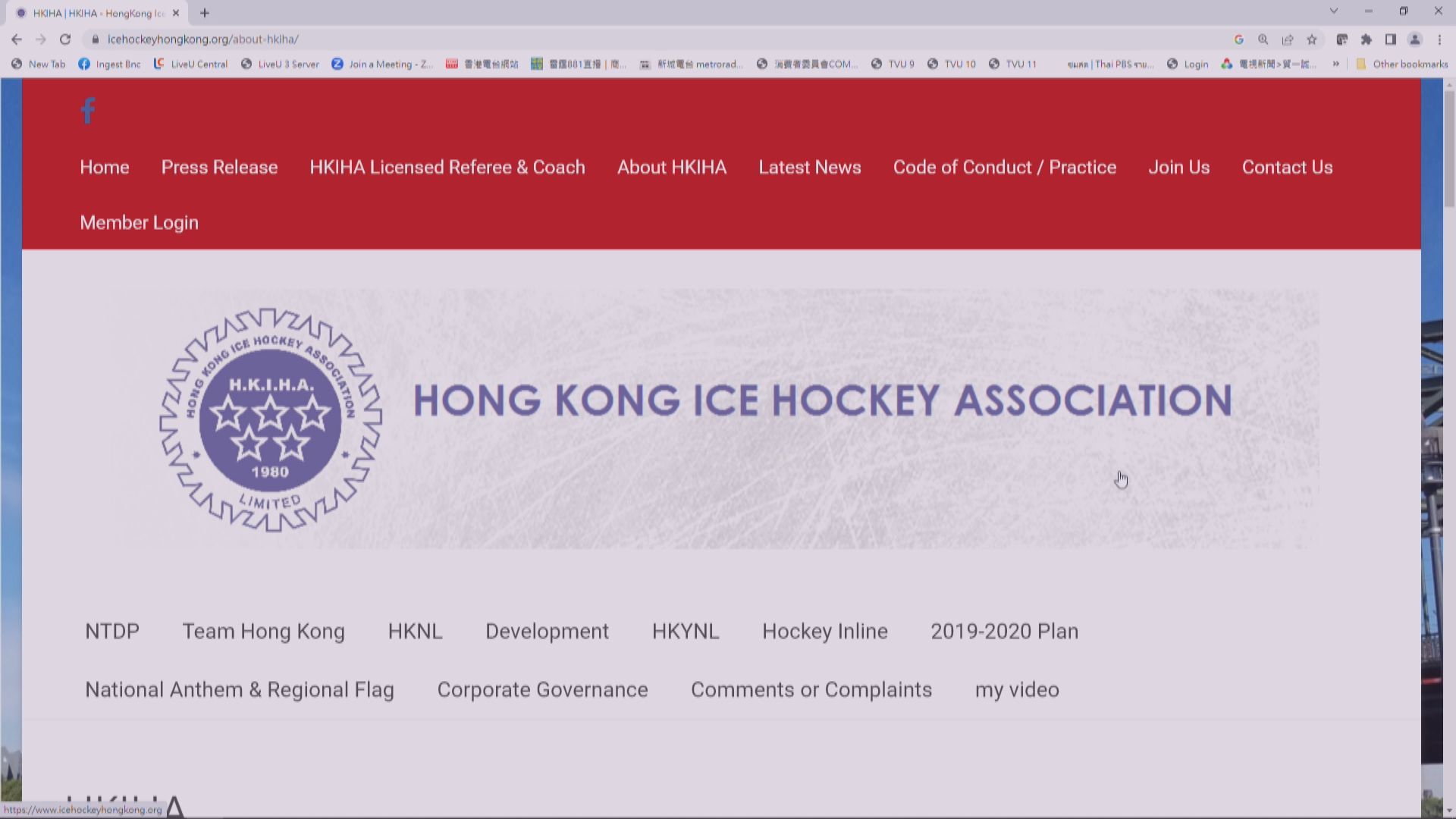Open the tab search dropdown arrow
Image resolution: width=1456 pixels, height=819 pixels.
point(1334,11)
